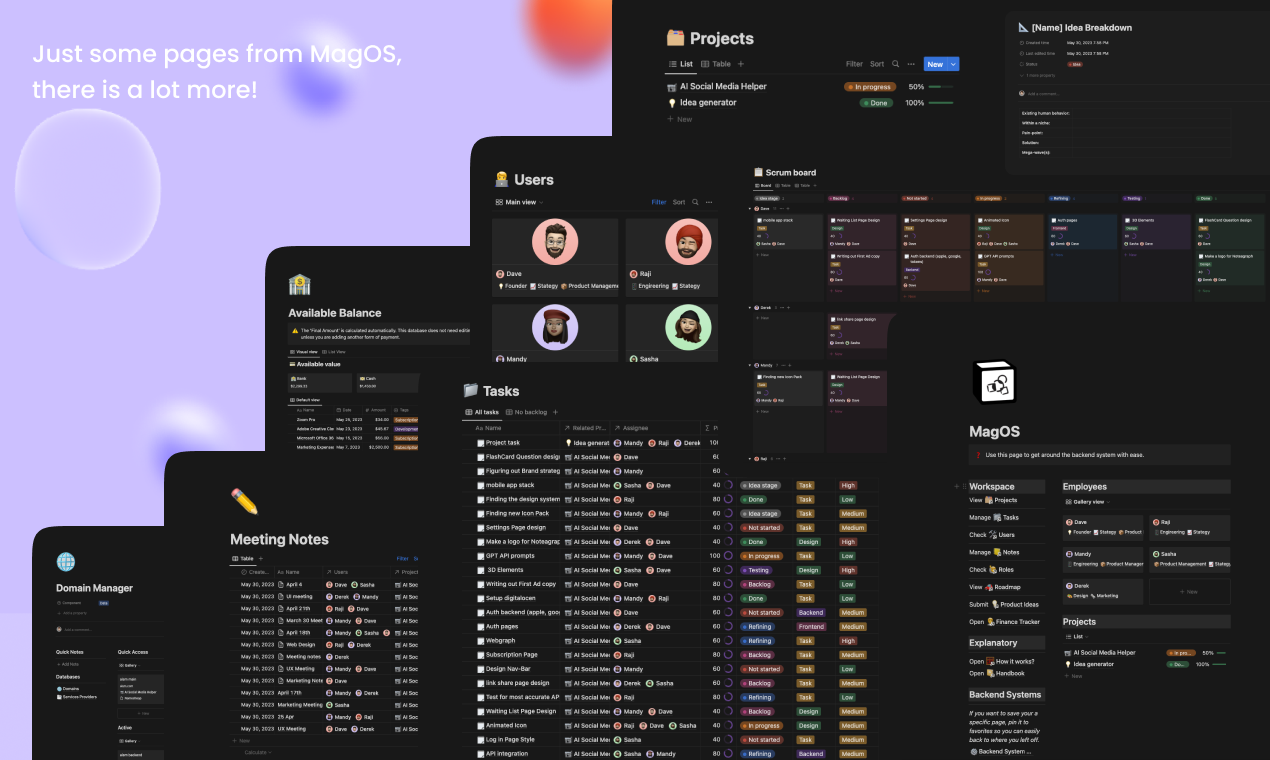Screen dimensions: 1270x760
Task: Select the Table tab in Meeting Notes
Action: pyautogui.click(x=242, y=558)
